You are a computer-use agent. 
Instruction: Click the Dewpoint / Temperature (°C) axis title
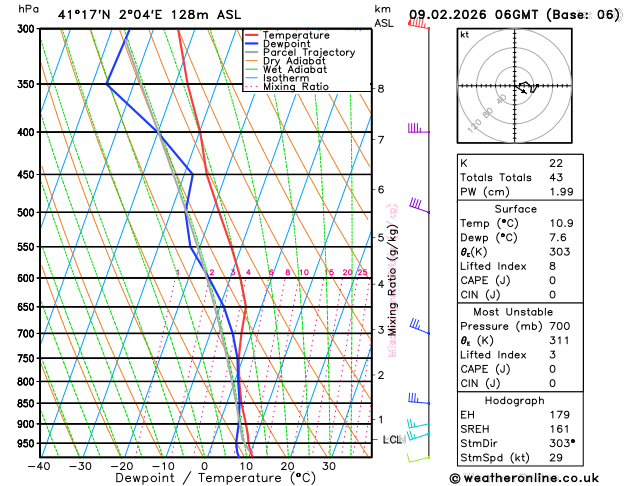[x=215, y=478]
